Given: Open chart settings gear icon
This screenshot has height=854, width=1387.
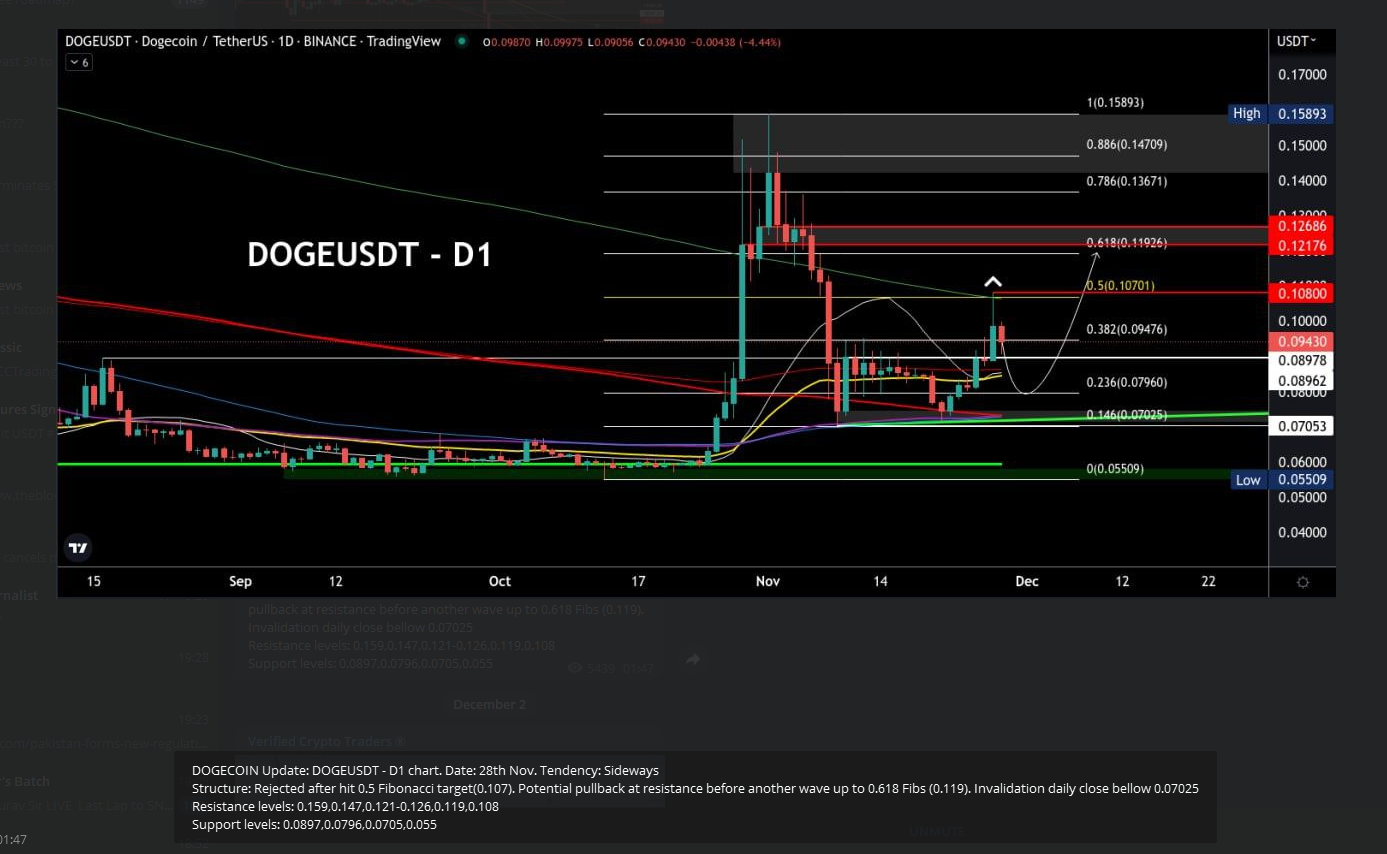Looking at the screenshot, I should [x=1303, y=582].
